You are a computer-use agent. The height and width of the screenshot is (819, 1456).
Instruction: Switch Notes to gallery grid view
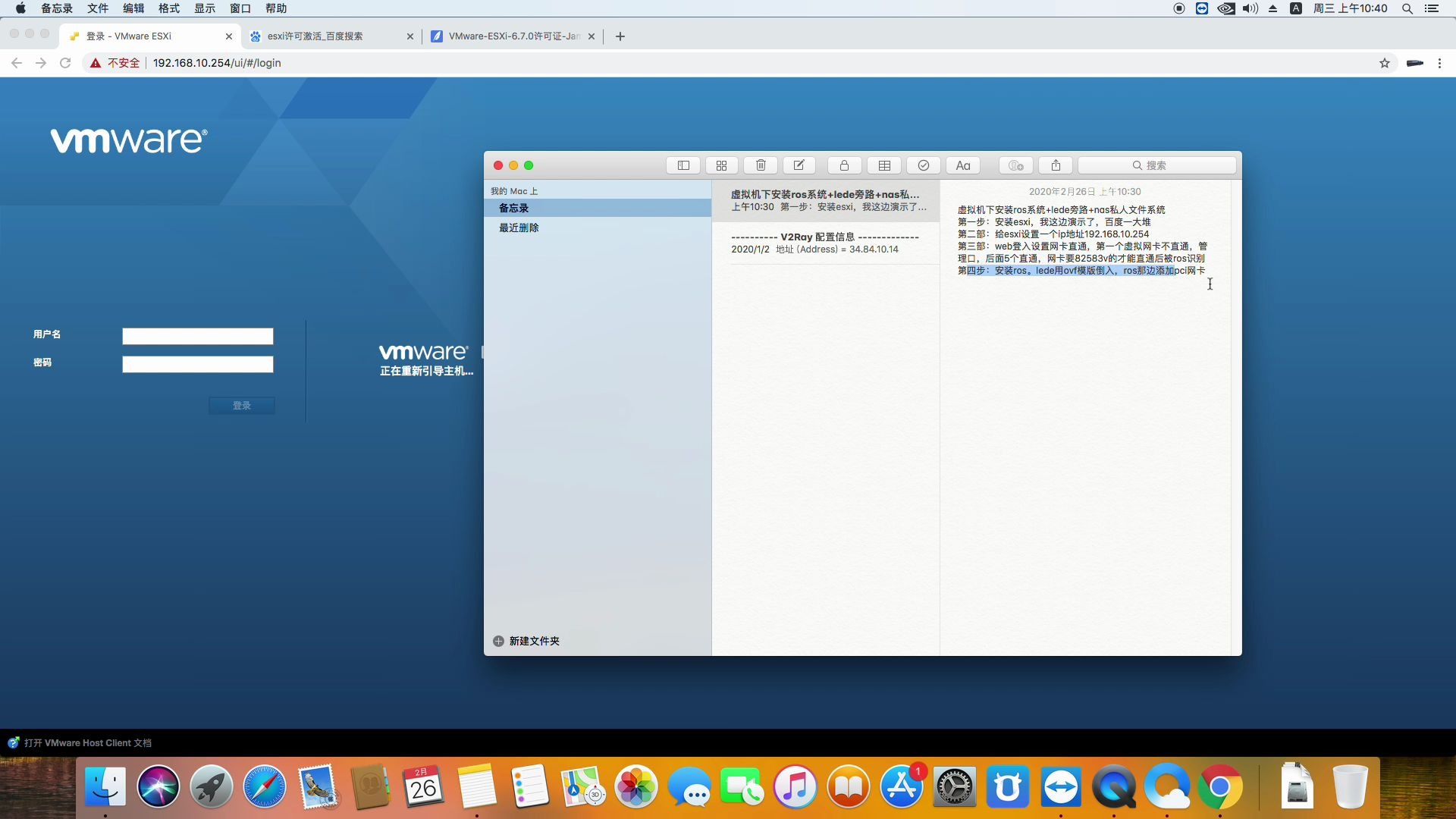(722, 165)
